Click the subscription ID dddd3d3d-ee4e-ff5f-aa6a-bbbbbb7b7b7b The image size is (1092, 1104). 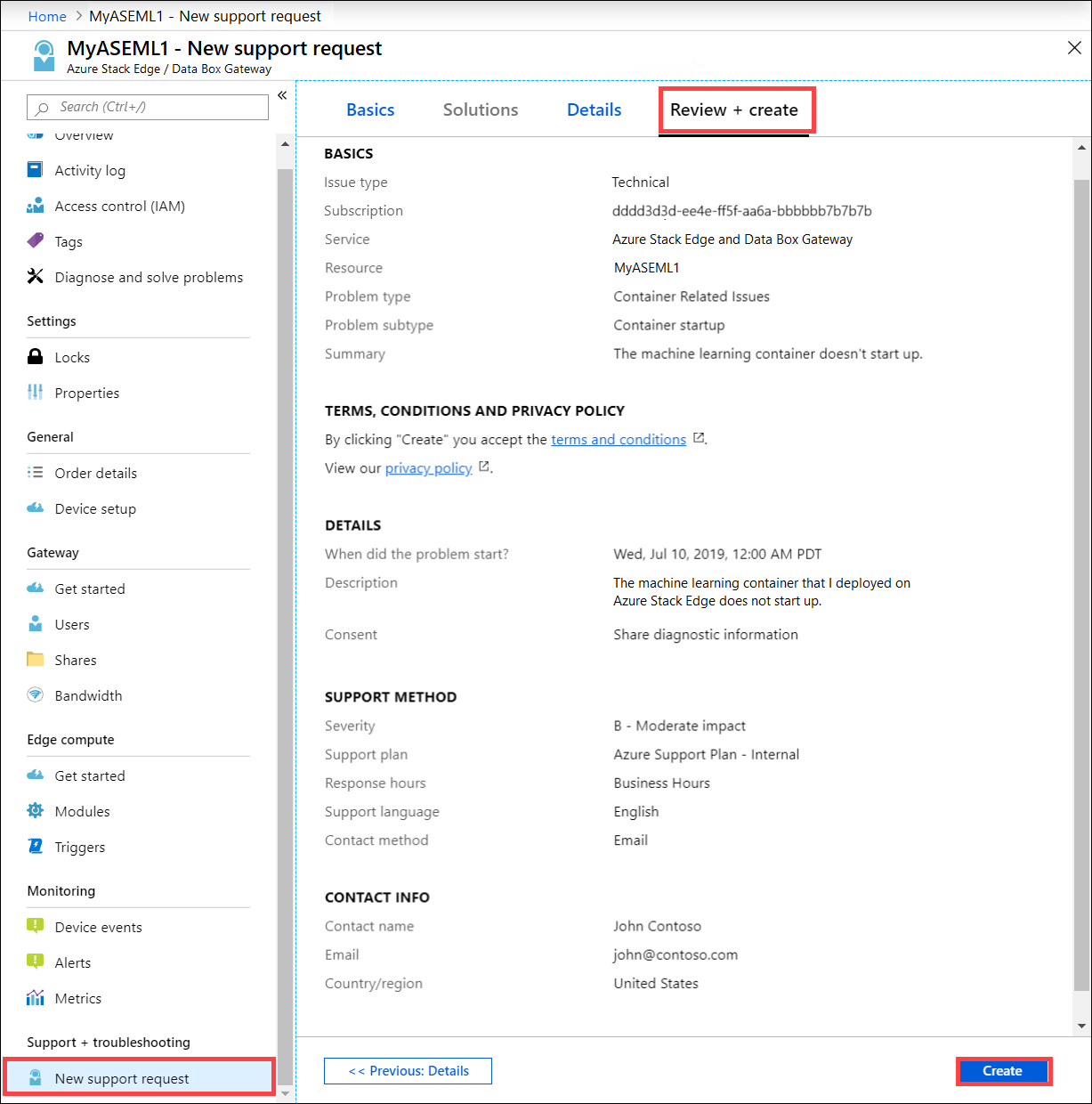coord(742,211)
